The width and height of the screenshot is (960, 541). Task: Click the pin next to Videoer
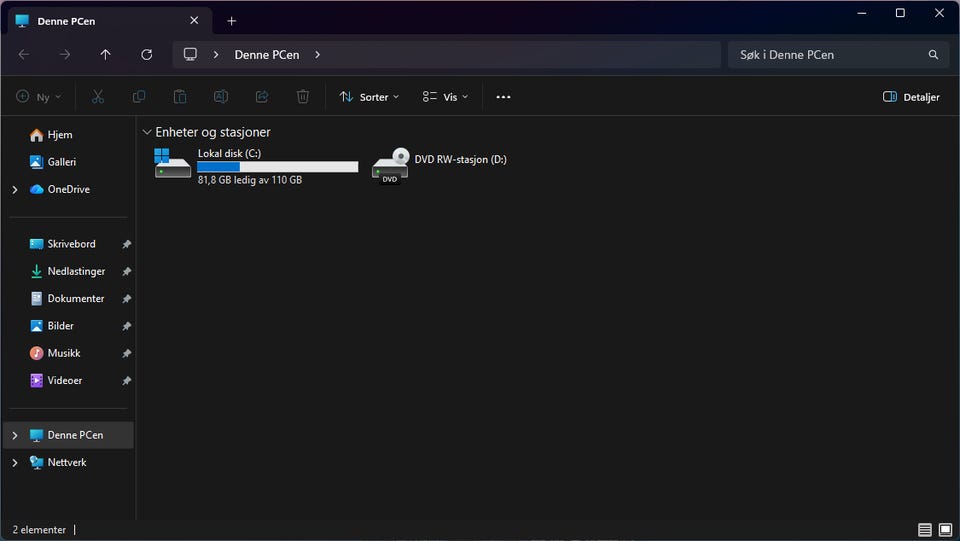point(127,381)
